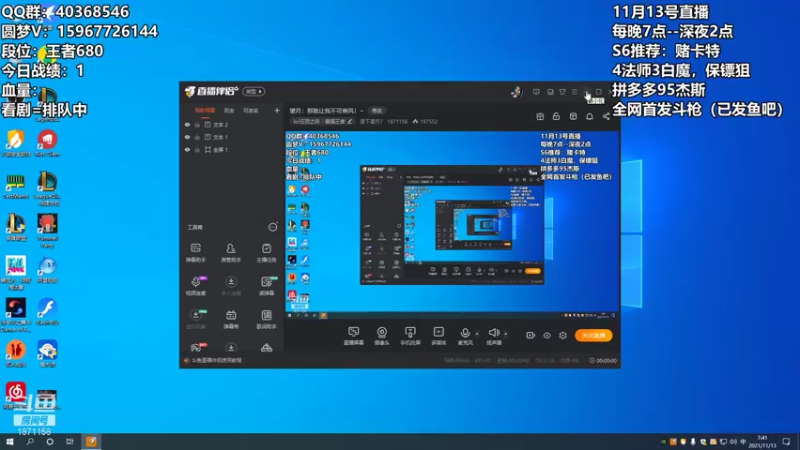Click the unlock padlock icon above preview
Screen dimensions: 800x450
pyautogui.click(x=556, y=116)
